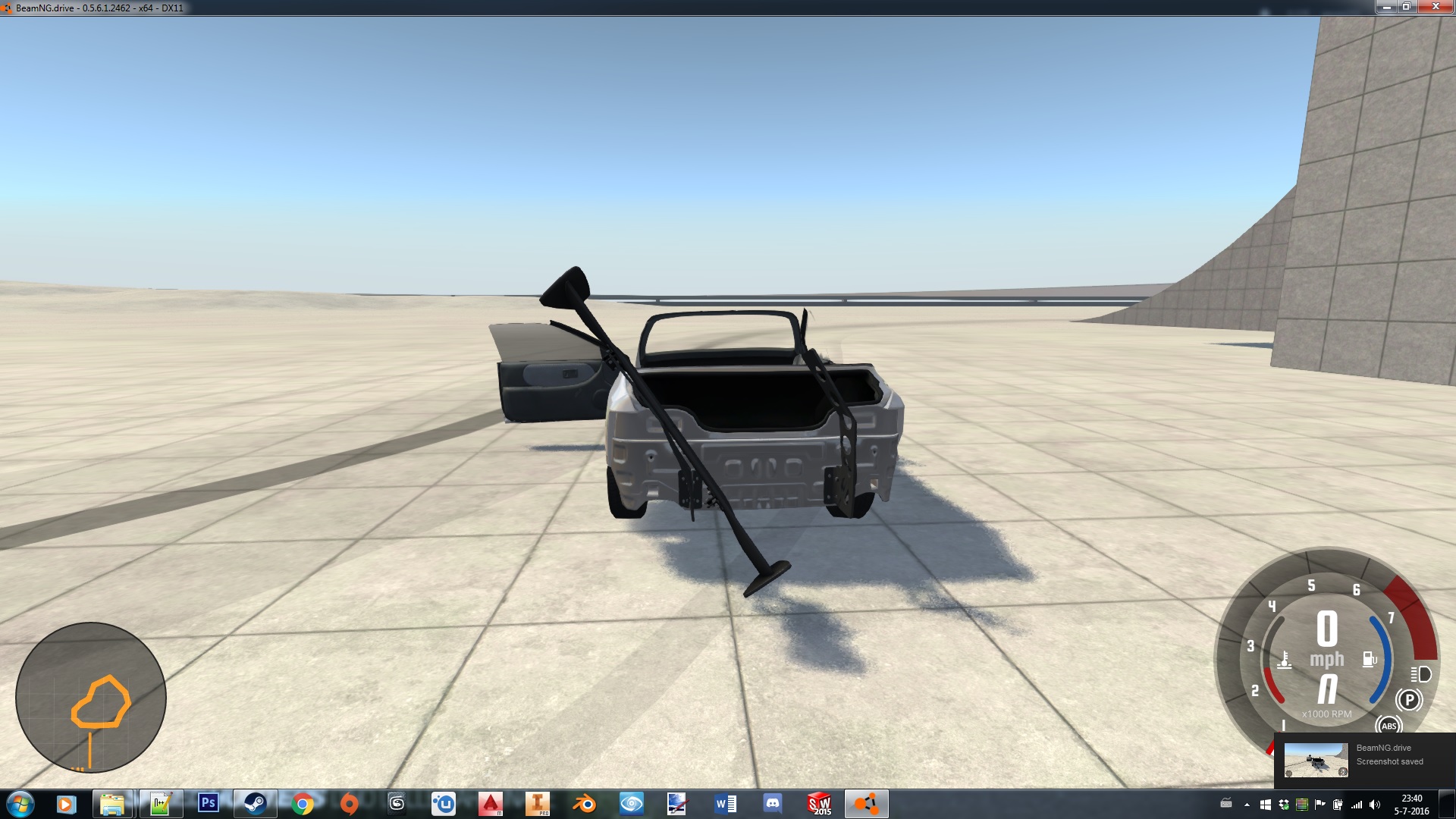Open the blue eye app in taskbar

pyautogui.click(x=632, y=804)
